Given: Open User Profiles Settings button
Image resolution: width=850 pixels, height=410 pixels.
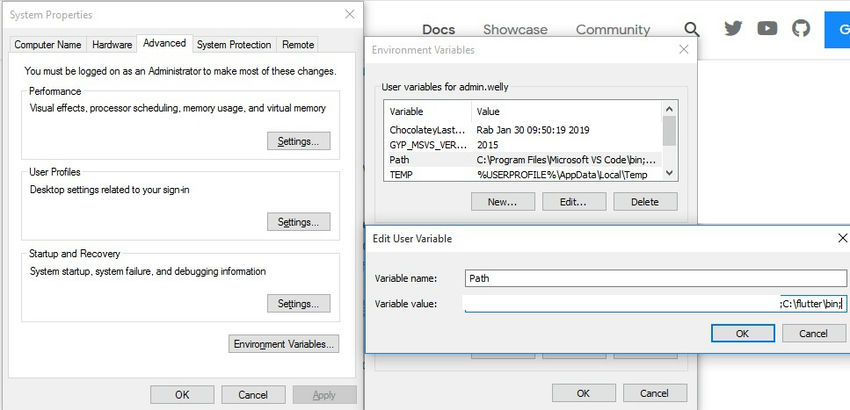Looking at the screenshot, I should [x=298, y=222].
